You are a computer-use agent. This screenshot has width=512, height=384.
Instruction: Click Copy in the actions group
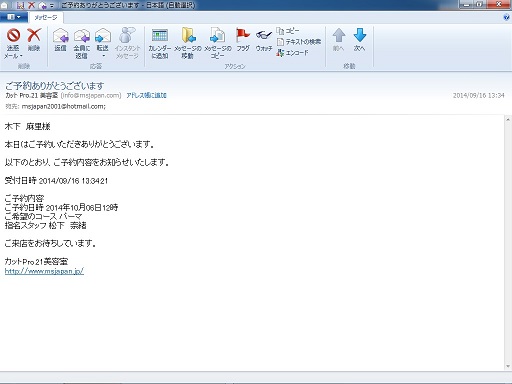tap(288, 31)
